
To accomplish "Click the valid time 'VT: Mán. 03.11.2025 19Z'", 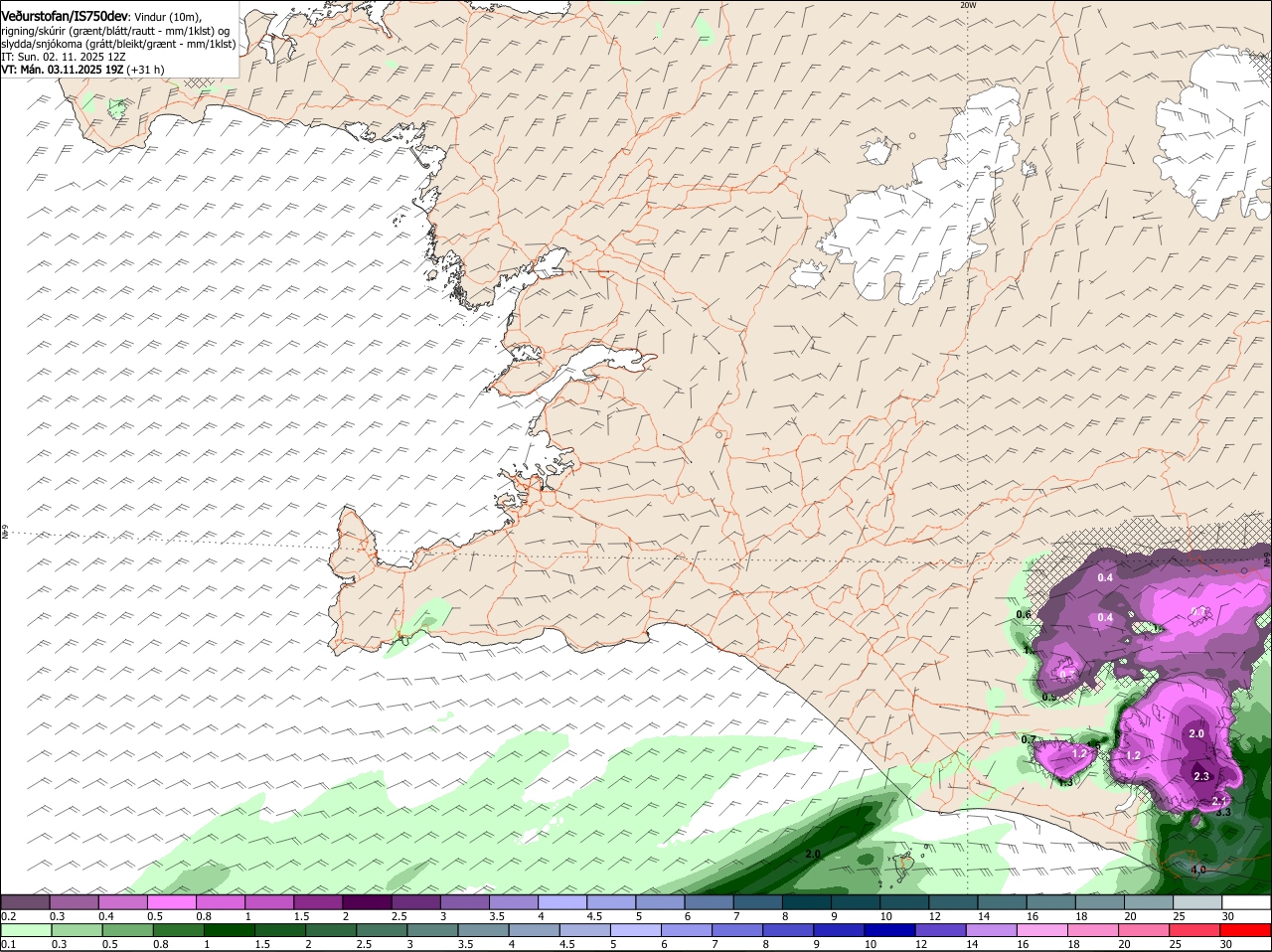I will (x=62, y=70).
